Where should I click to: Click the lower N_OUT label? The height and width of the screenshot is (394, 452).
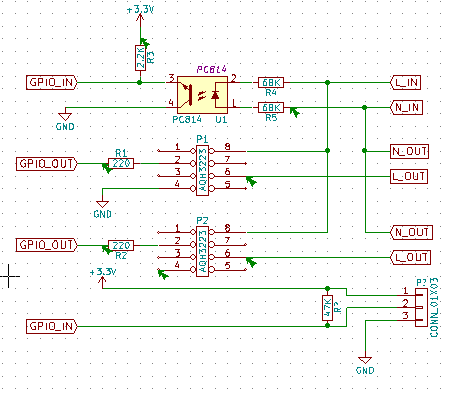pos(411,232)
